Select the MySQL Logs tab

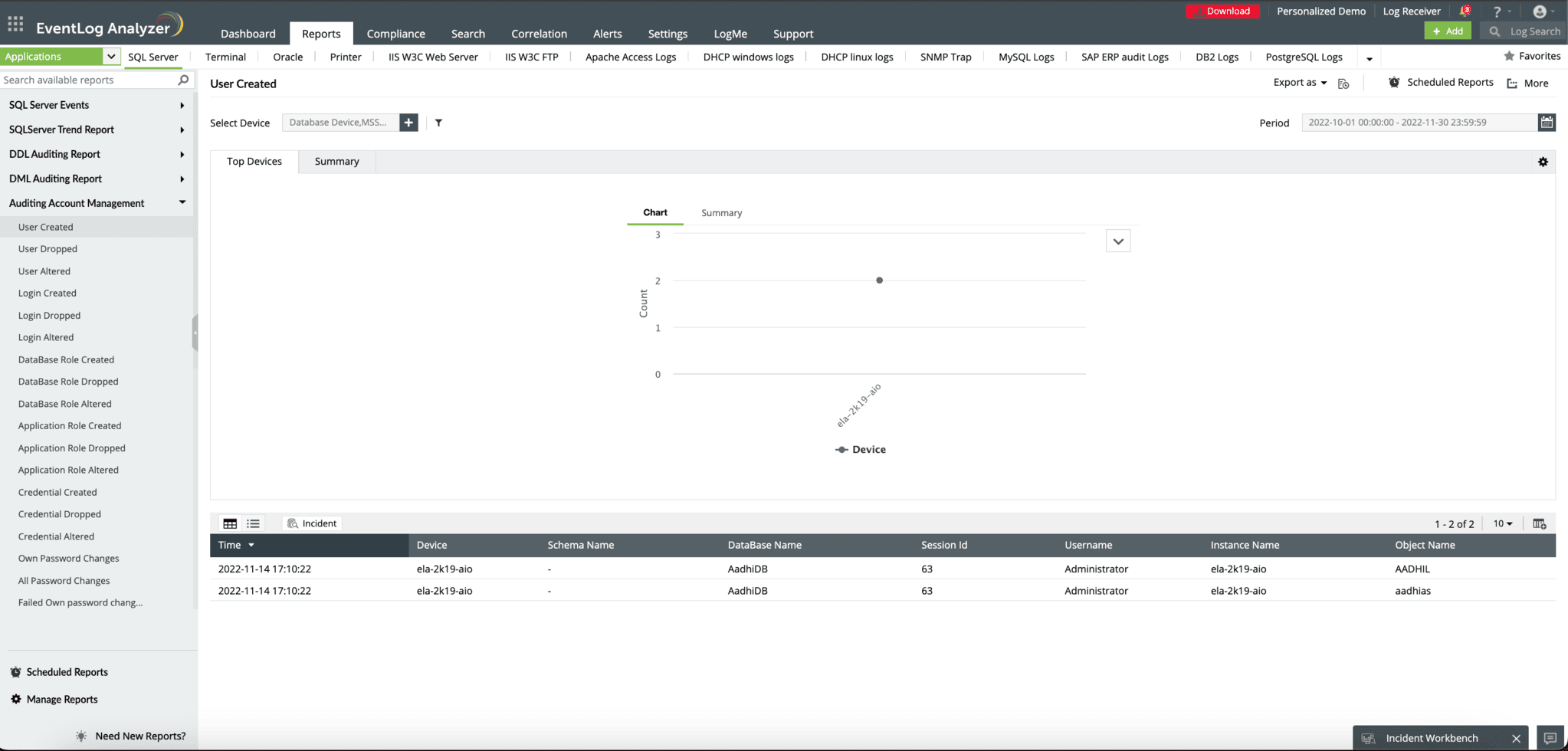point(1026,57)
